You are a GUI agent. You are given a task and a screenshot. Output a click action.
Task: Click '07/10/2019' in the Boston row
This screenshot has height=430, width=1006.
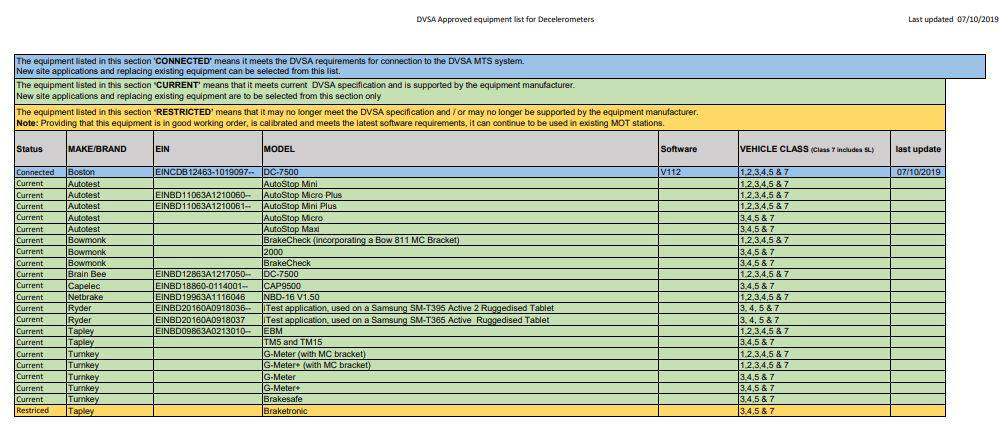point(918,173)
